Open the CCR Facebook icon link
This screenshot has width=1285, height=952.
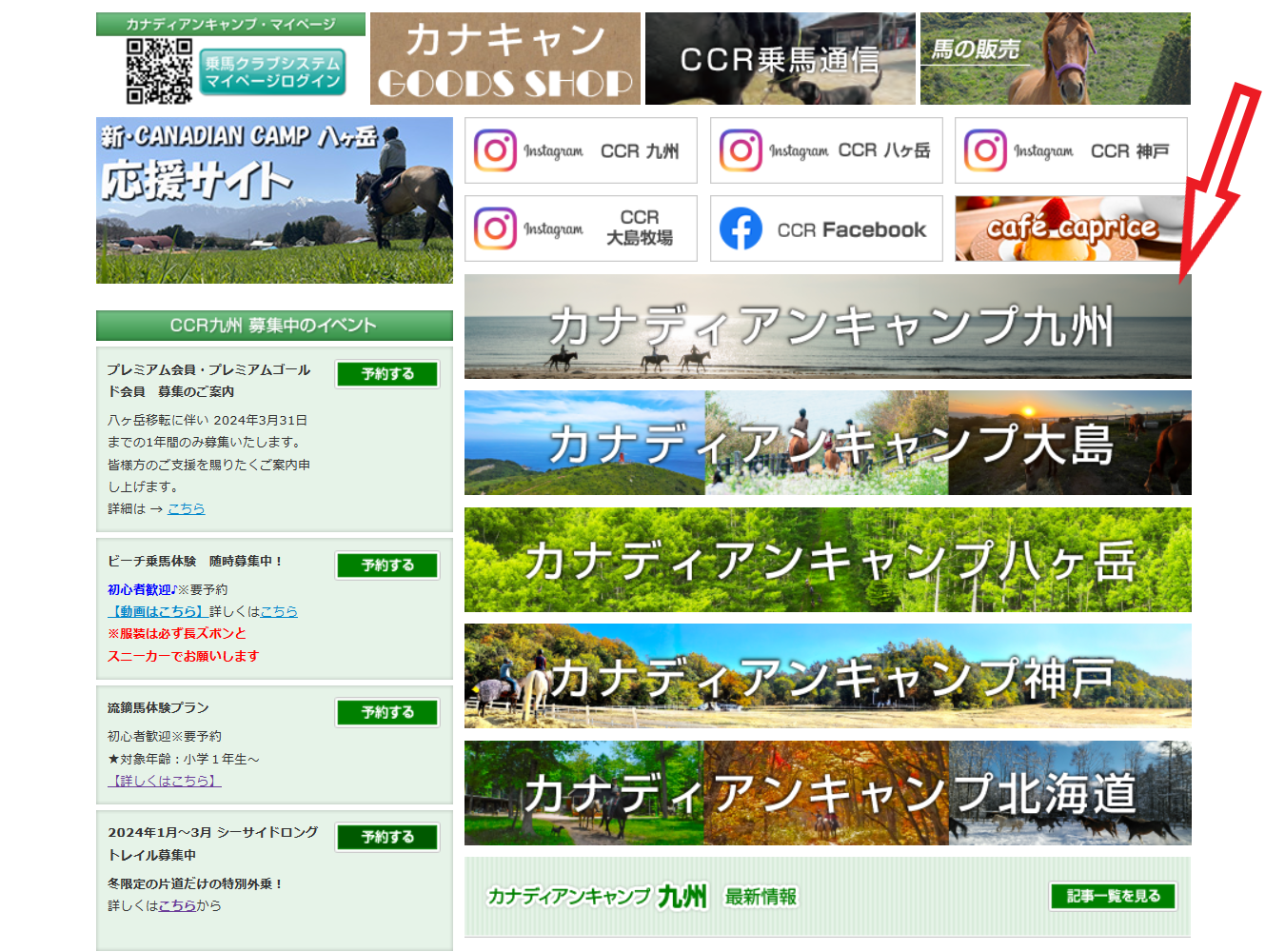(x=826, y=228)
